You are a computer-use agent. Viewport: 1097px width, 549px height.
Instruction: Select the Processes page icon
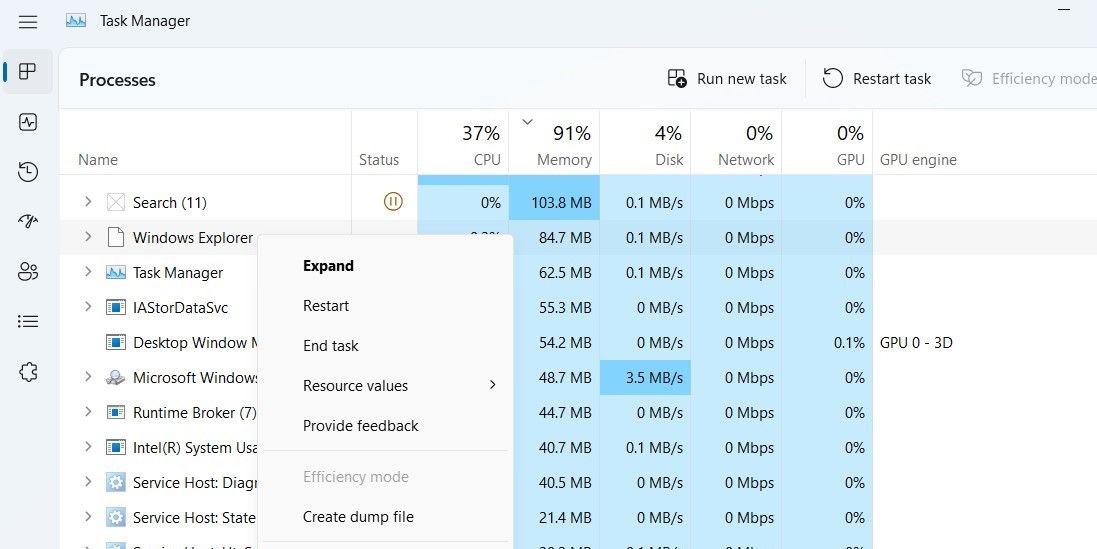click(x=28, y=72)
